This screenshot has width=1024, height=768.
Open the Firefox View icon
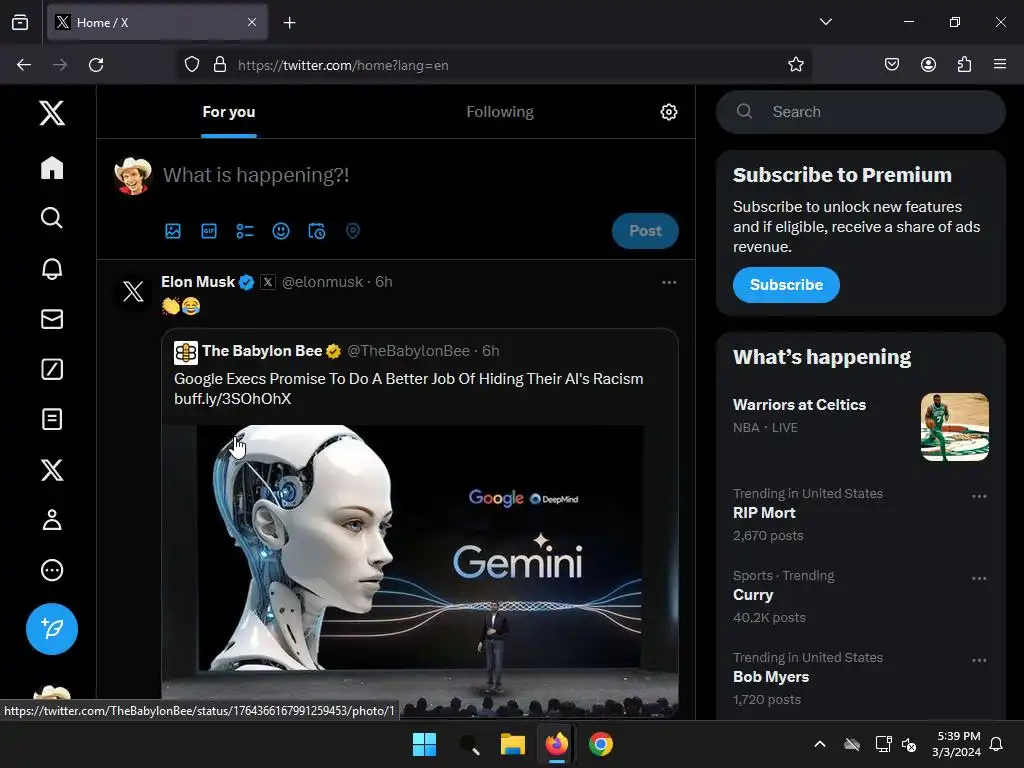coord(20,22)
